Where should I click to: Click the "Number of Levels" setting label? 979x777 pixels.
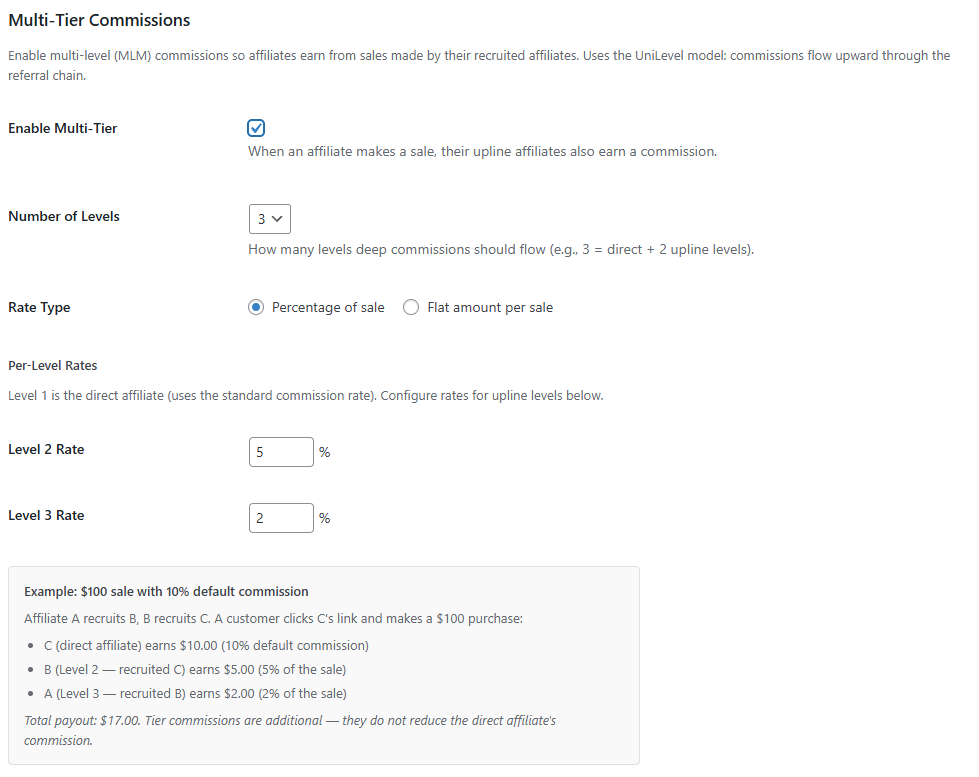pyautogui.click(x=63, y=216)
